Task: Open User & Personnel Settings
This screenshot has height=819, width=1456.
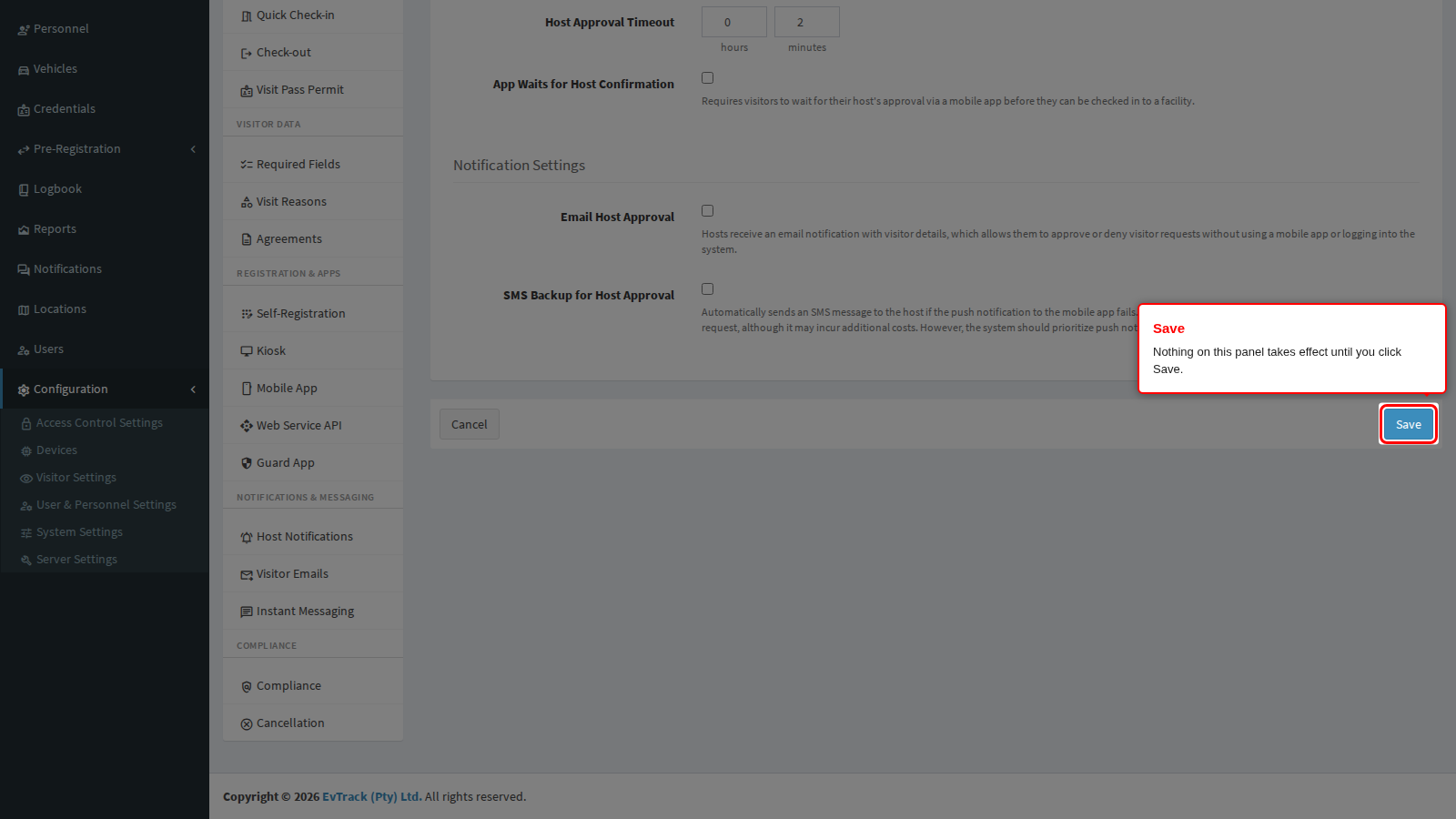Action: point(105,505)
